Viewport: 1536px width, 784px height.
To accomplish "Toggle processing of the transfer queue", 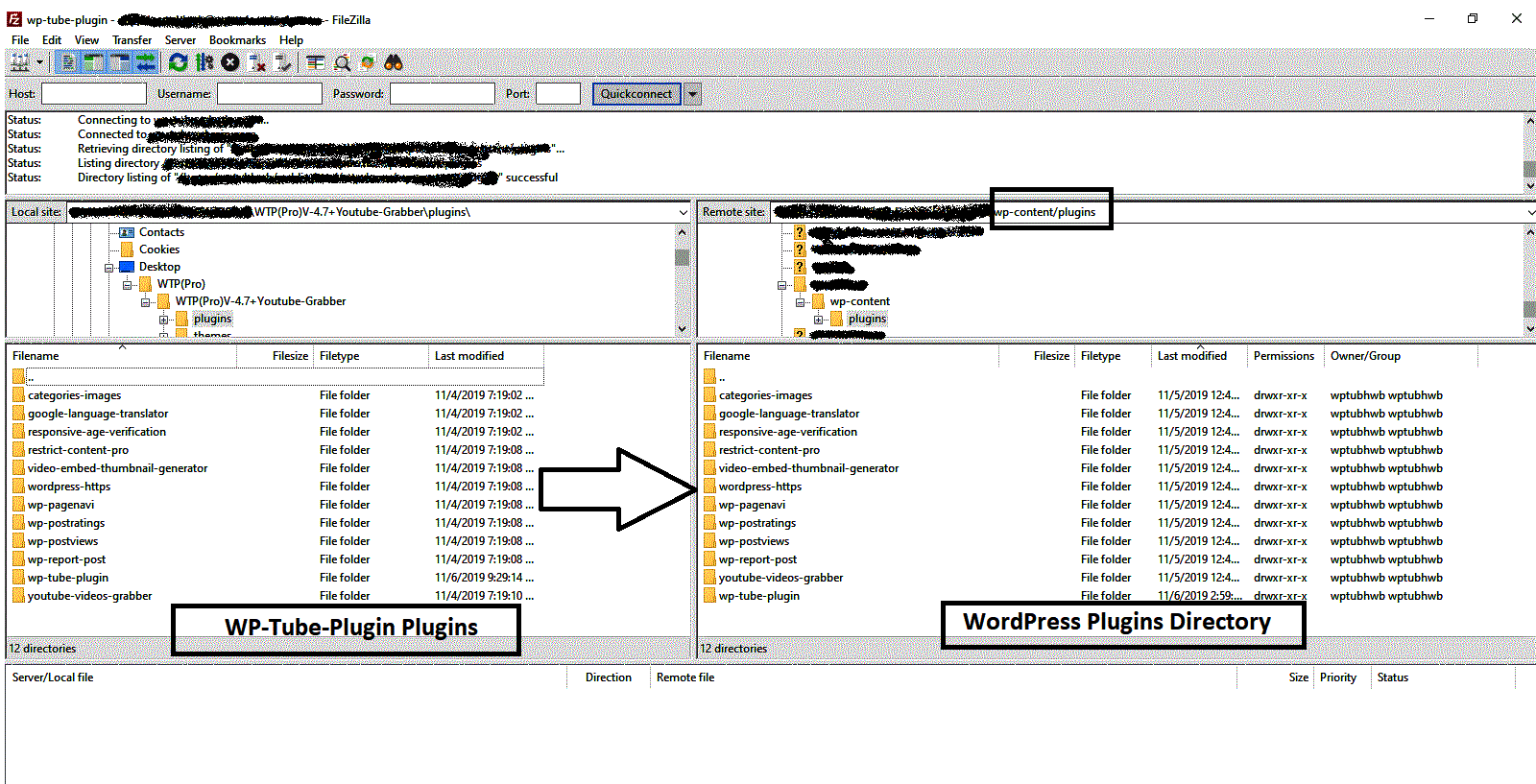I will [x=204, y=63].
